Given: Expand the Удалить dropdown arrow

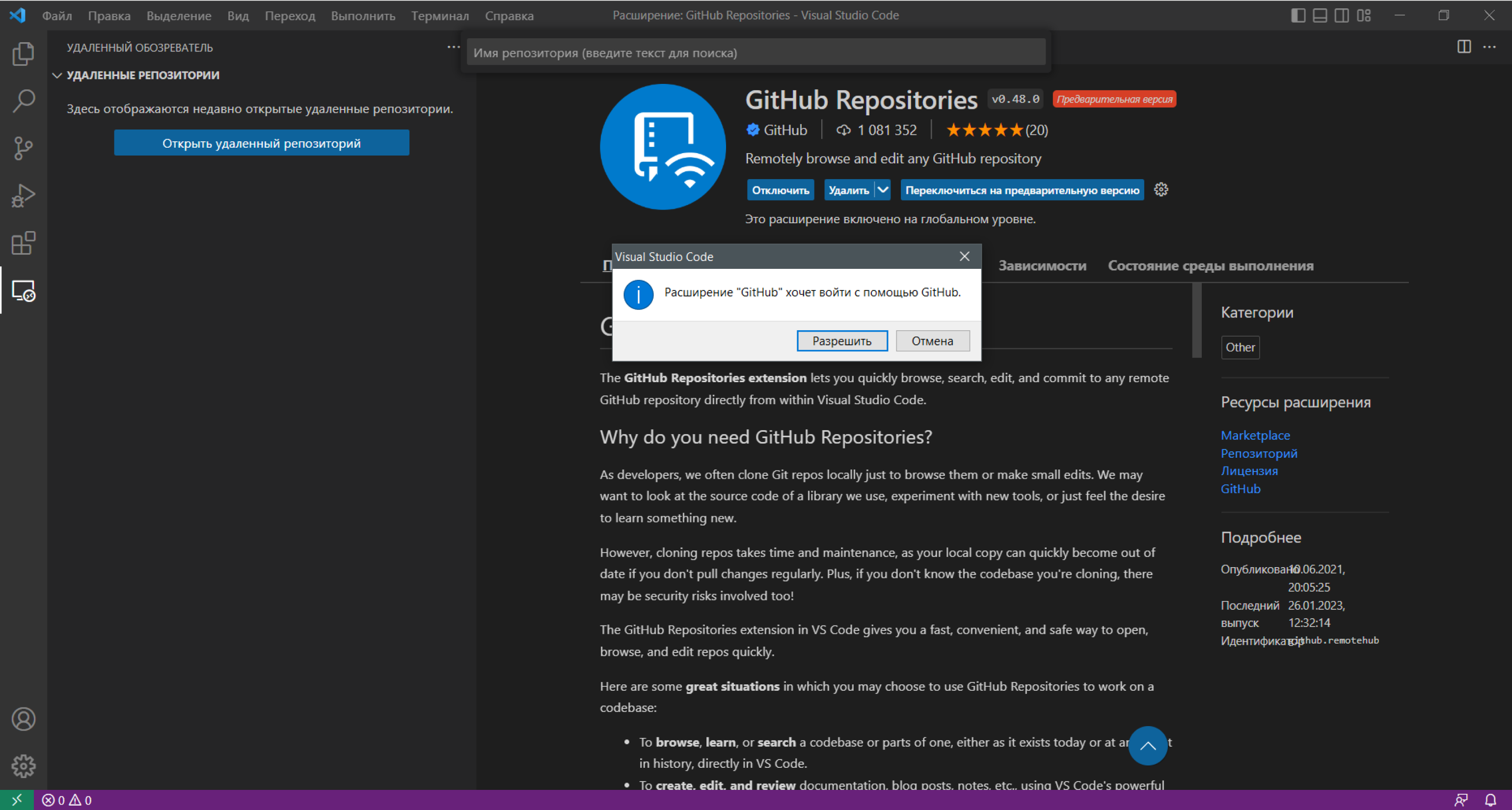Looking at the screenshot, I should click(x=883, y=190).
